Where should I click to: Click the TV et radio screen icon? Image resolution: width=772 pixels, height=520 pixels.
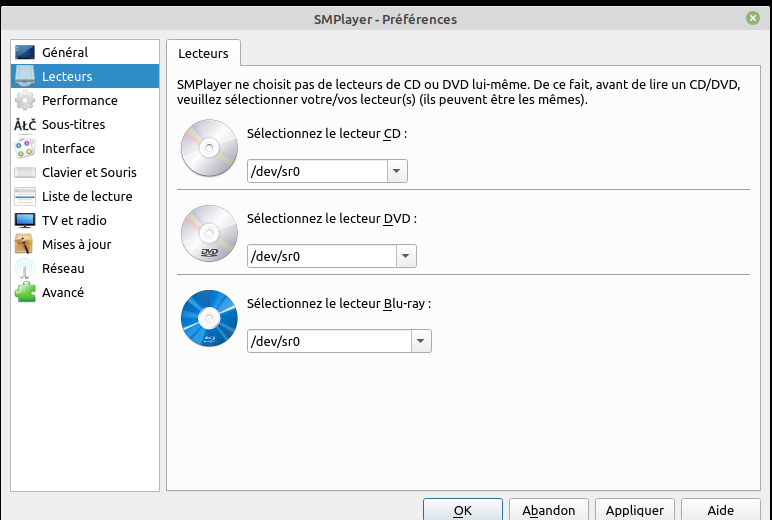coord(25,220)
